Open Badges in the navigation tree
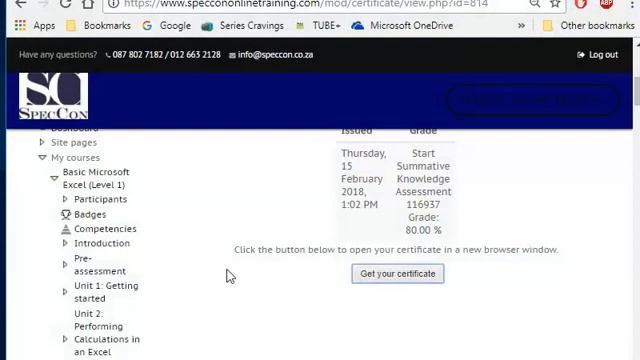Viewport: 640px width, 360px height. pos(90,214)
